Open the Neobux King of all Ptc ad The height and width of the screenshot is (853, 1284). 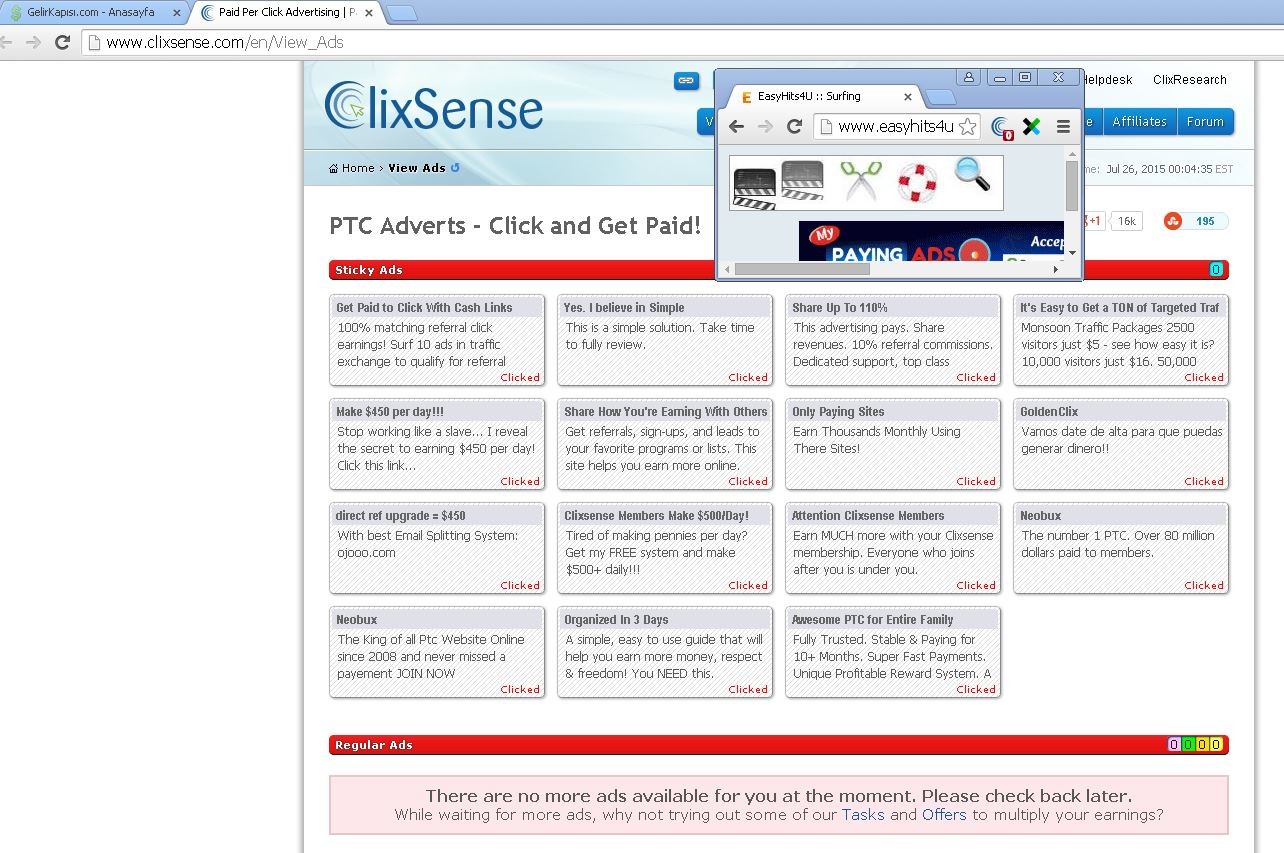click(x=436, y=652)
